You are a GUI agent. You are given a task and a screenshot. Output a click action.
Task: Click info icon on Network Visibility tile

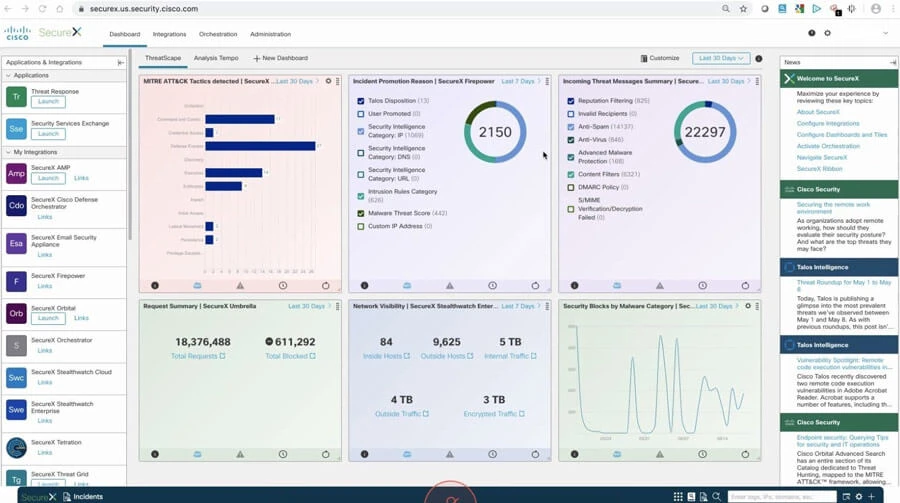click(x=364, y=454)
